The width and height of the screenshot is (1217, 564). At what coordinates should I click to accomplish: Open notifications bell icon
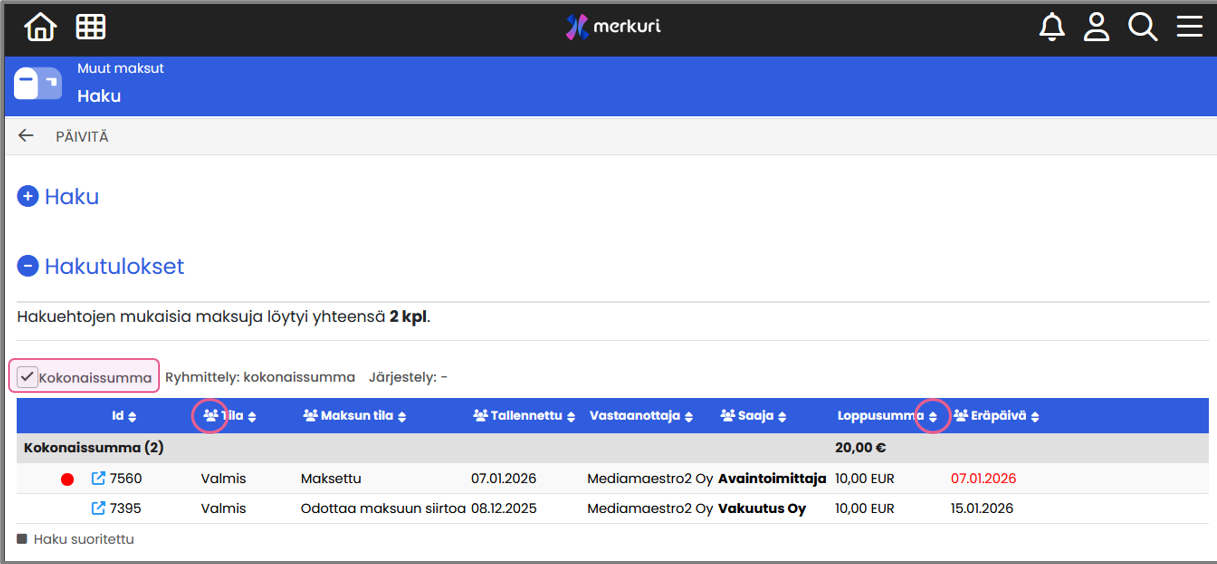[1052, 27]
